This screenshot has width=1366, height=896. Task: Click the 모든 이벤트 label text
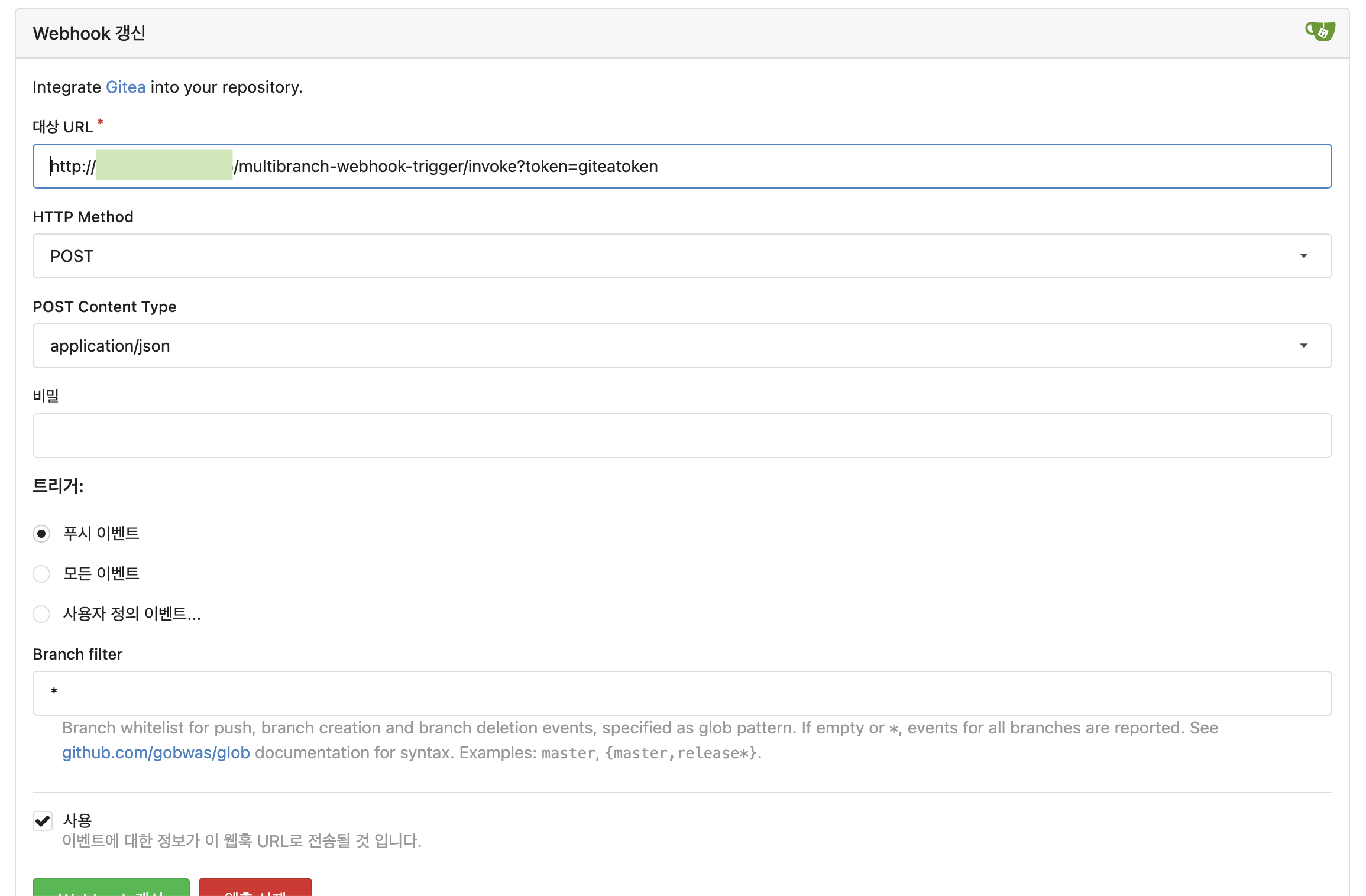tap(101, 574)
